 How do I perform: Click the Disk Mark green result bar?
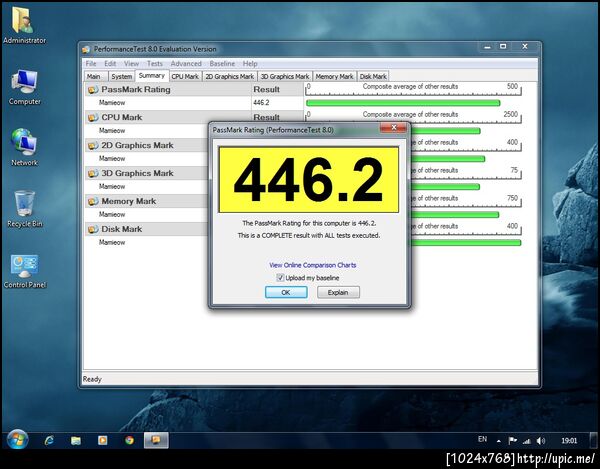[465, 243]
